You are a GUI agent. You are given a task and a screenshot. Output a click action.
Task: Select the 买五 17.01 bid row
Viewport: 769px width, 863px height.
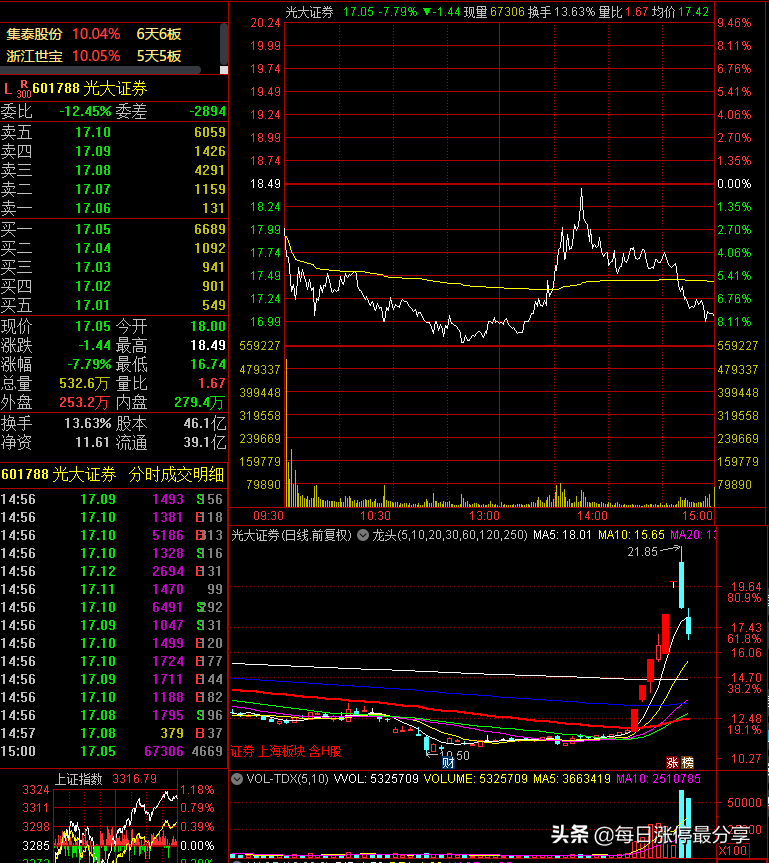coord(113,305)
